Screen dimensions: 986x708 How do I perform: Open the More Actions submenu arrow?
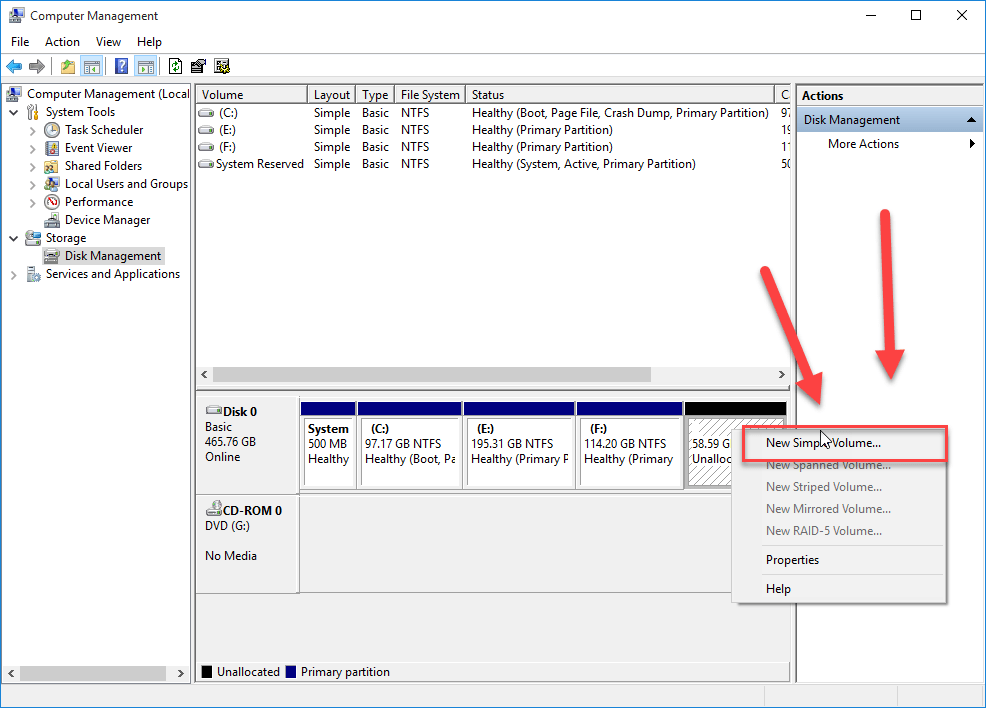coord(970,143)
